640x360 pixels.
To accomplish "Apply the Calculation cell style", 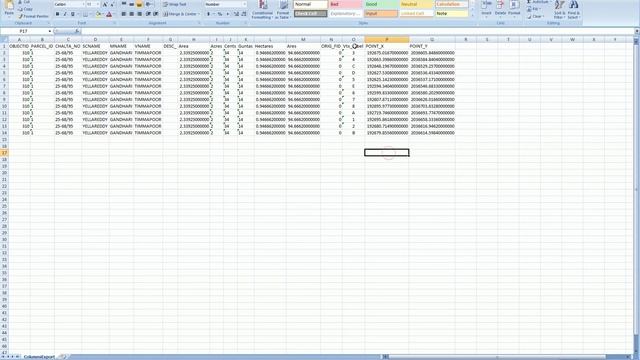I will (451, 4).
